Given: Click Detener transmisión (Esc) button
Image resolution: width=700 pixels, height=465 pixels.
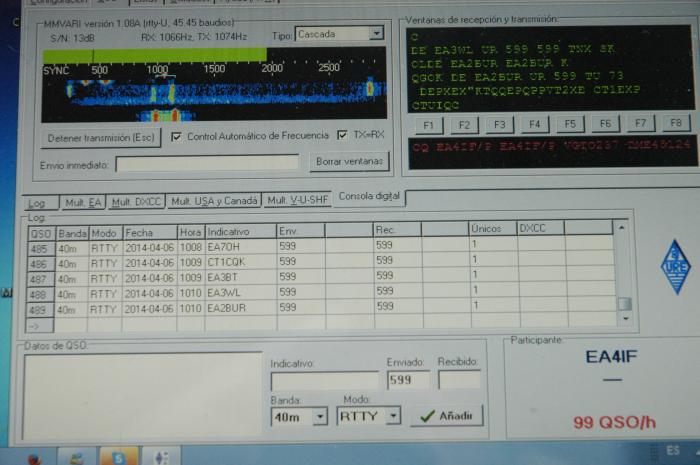Looking at the screenshot, I should pos(101,138).
